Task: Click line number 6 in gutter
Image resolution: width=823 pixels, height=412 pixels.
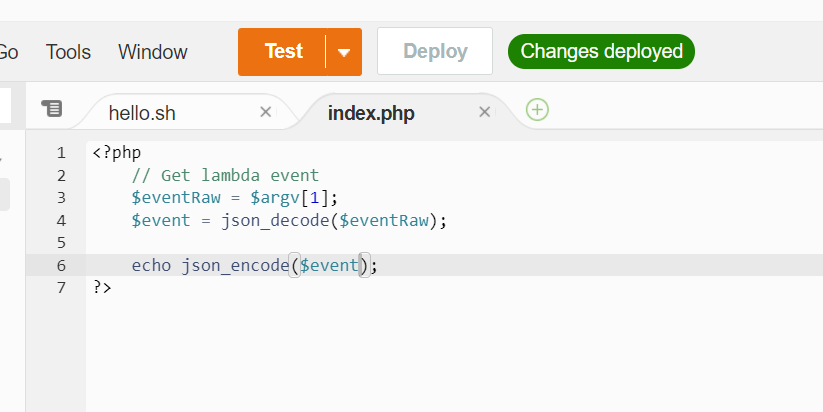Action: pyautogui.click(x=61, y=266)
